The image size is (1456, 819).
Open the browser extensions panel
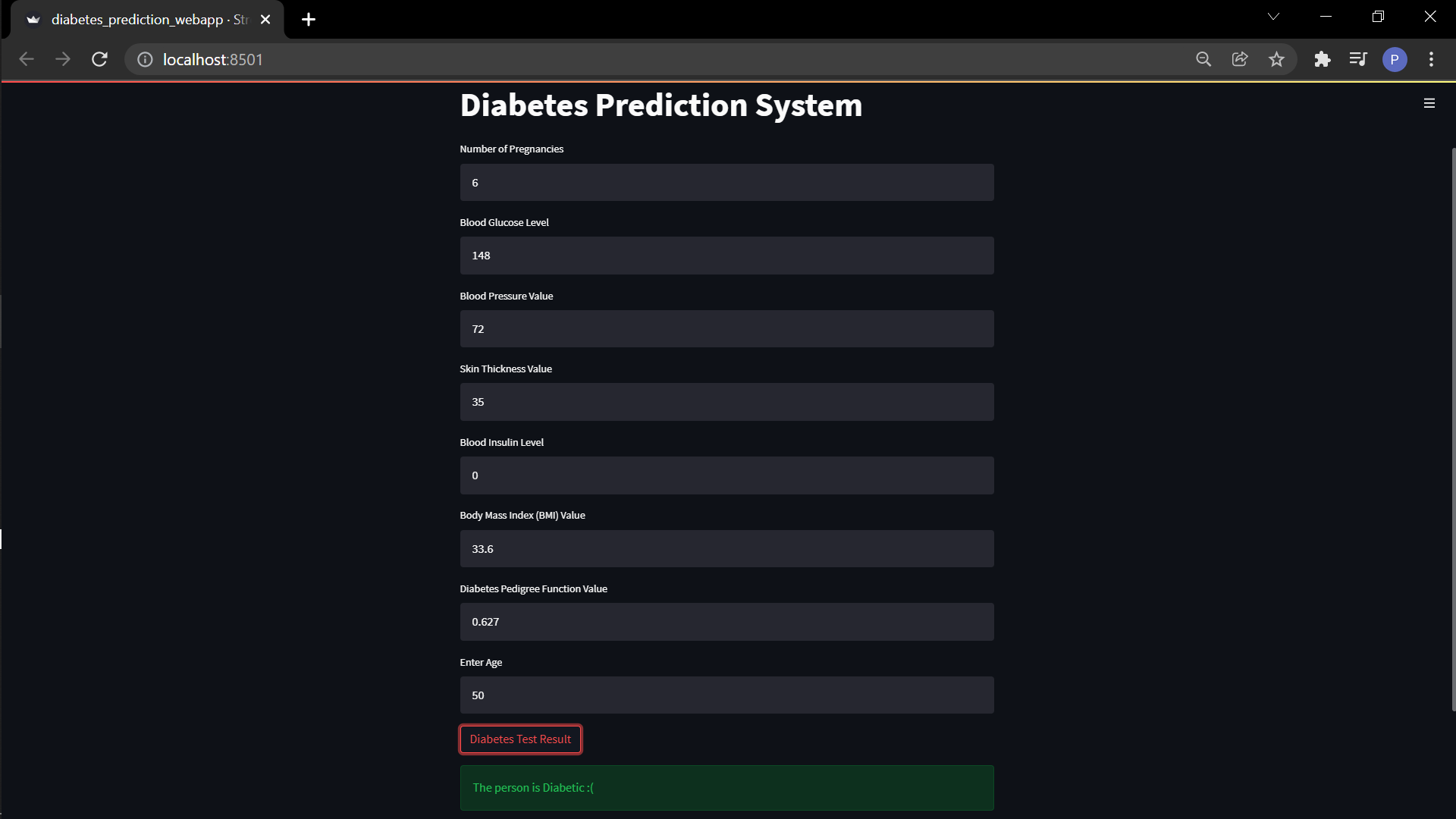1323,59
